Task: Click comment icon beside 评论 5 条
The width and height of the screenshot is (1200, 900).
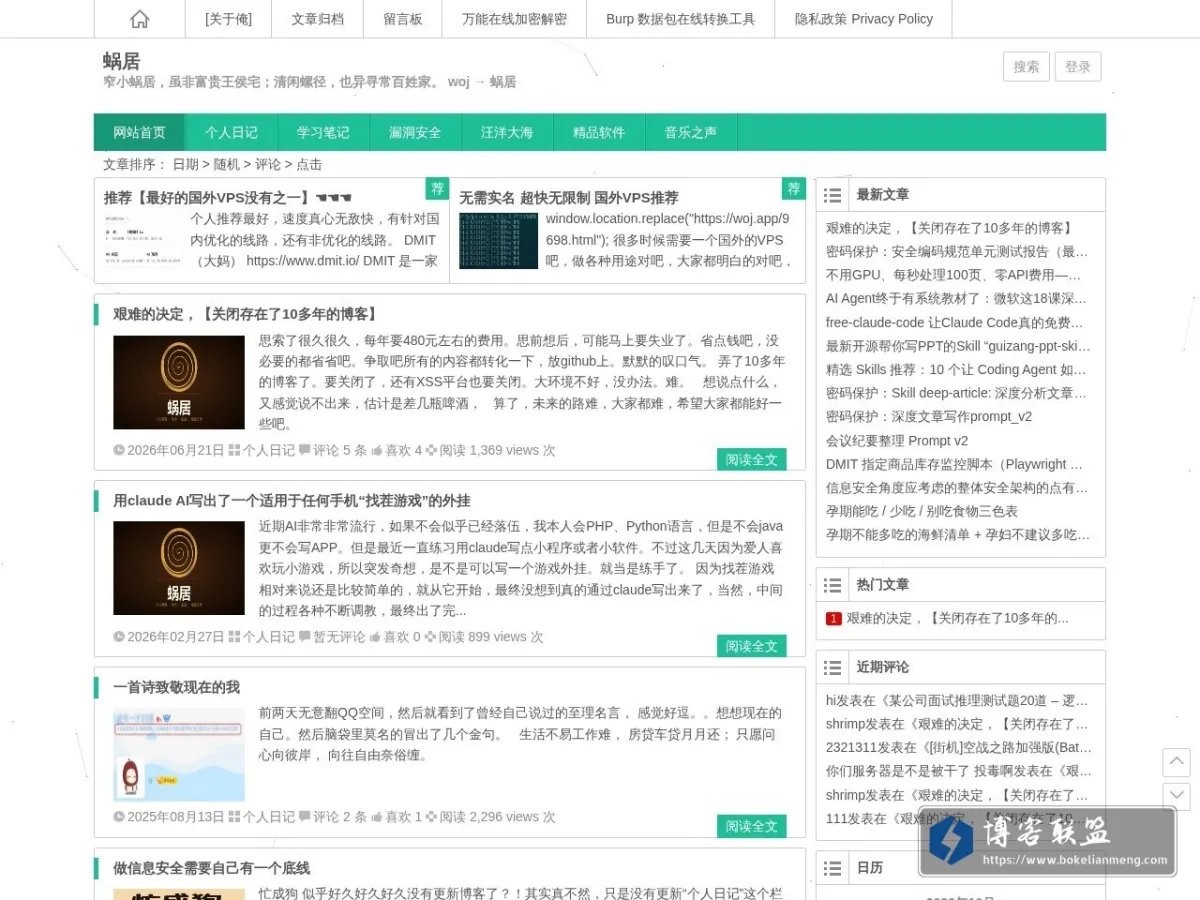Action: click(304, 450)
